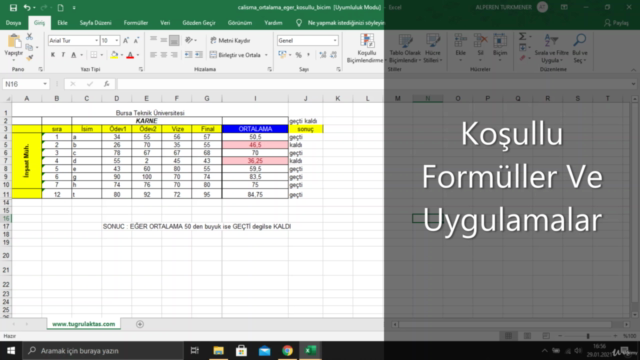Click the accounting currency format icon

coord(282,55)
